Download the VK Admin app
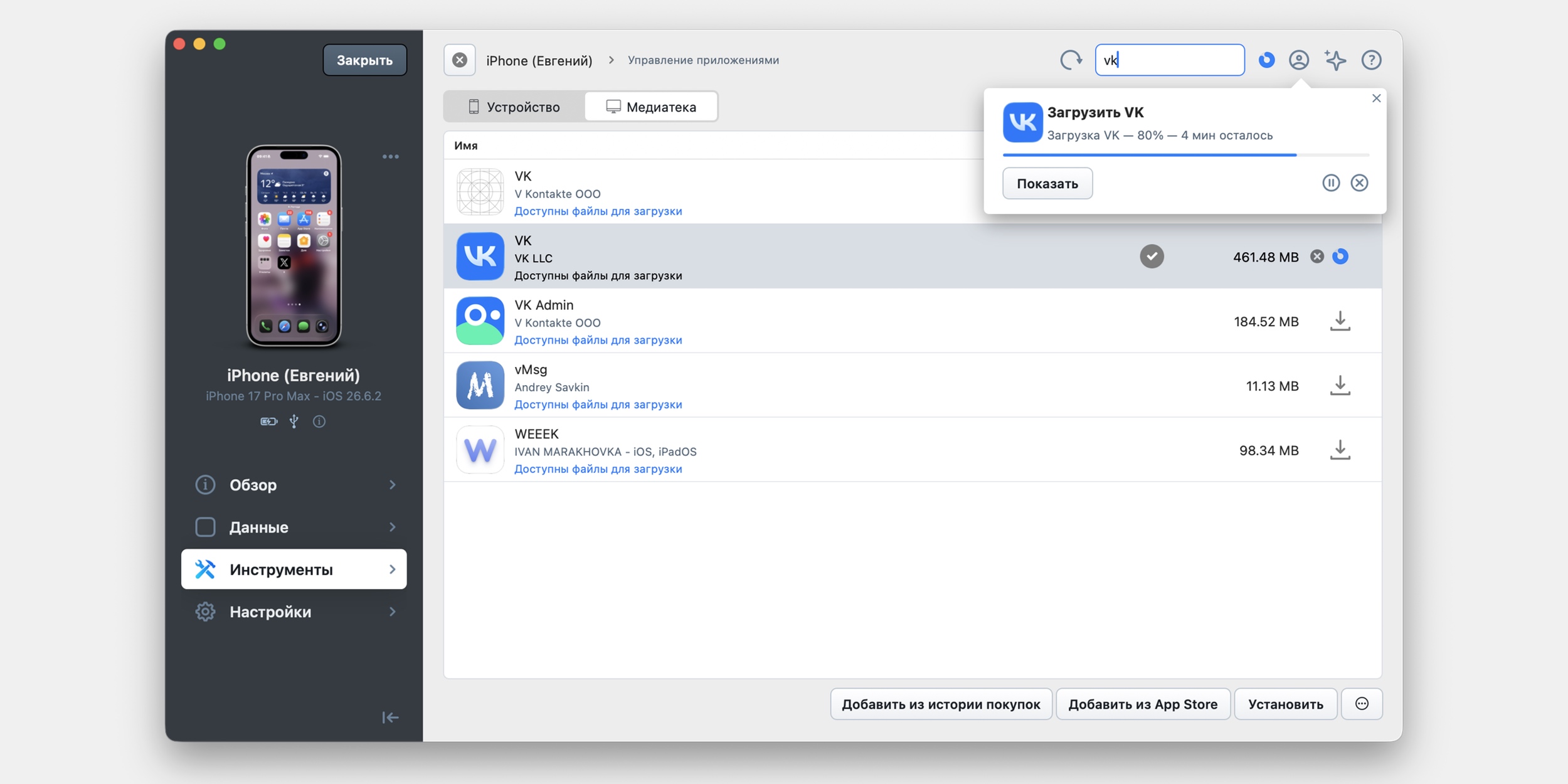 coord(1340,321)
